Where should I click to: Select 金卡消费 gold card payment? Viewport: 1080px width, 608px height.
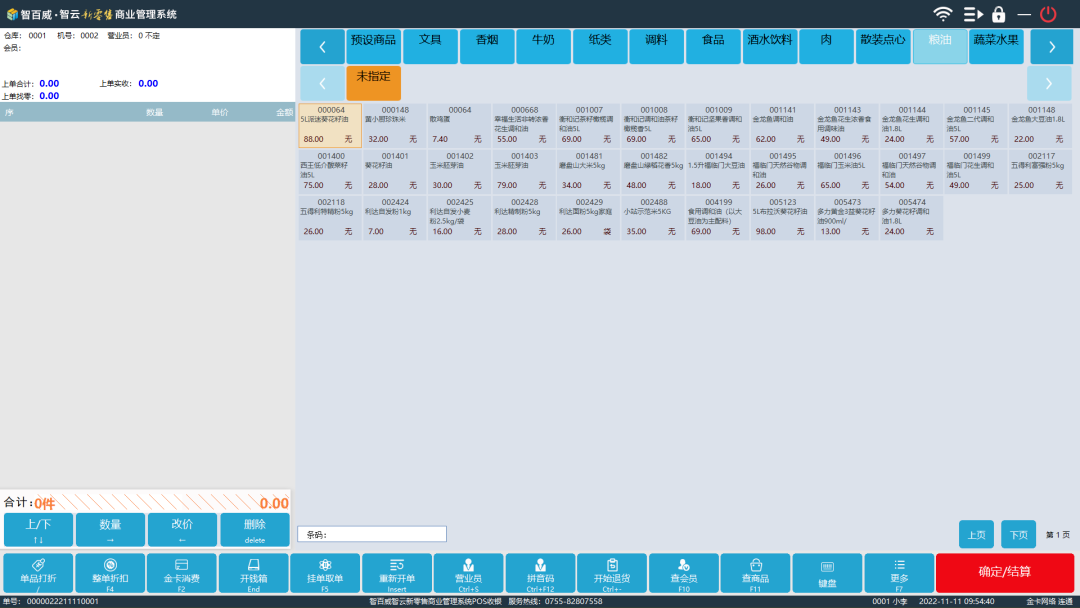click(182, 566)
